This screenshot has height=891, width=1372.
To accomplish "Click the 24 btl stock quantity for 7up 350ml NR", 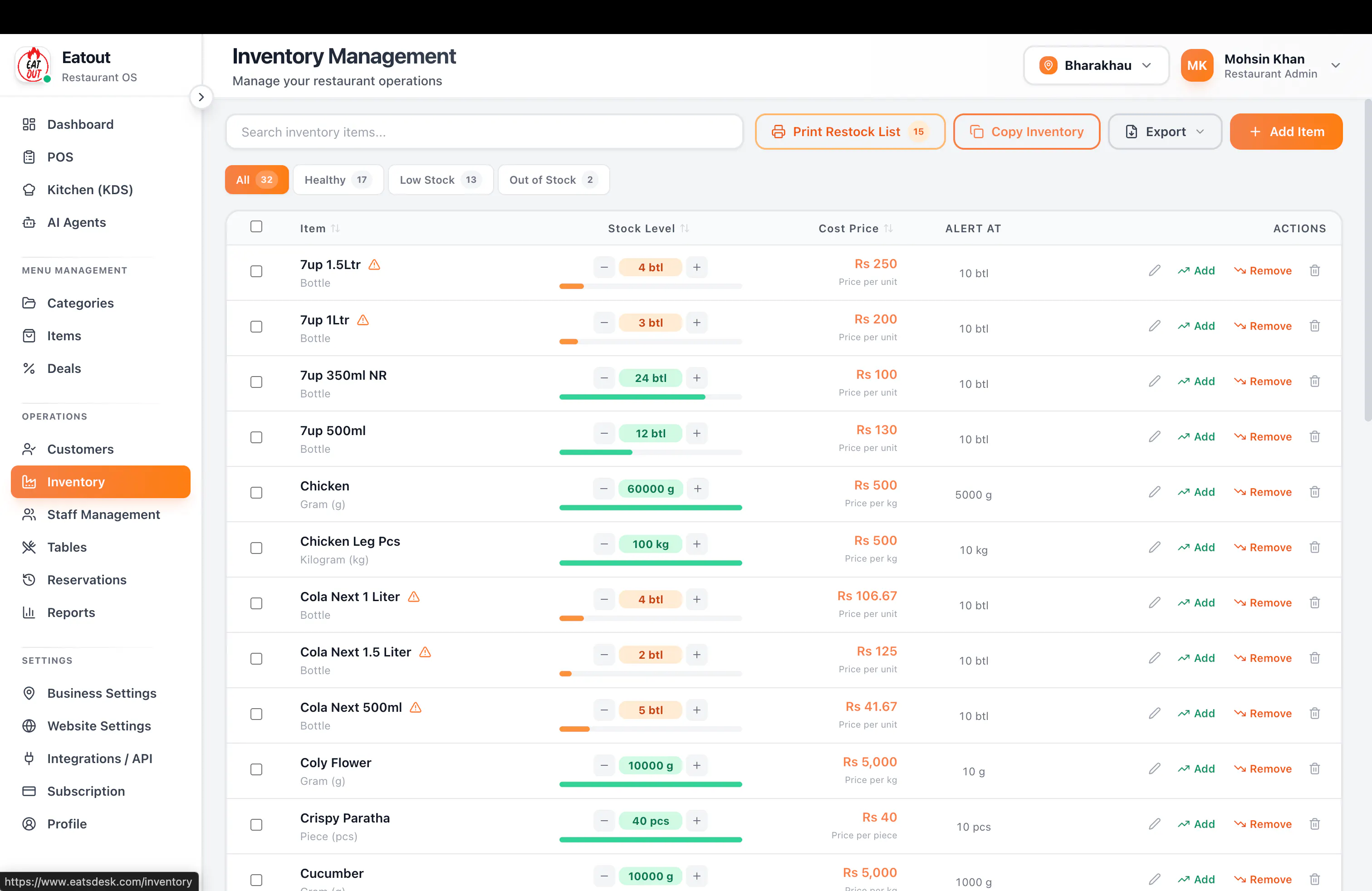I will (650, 377).
